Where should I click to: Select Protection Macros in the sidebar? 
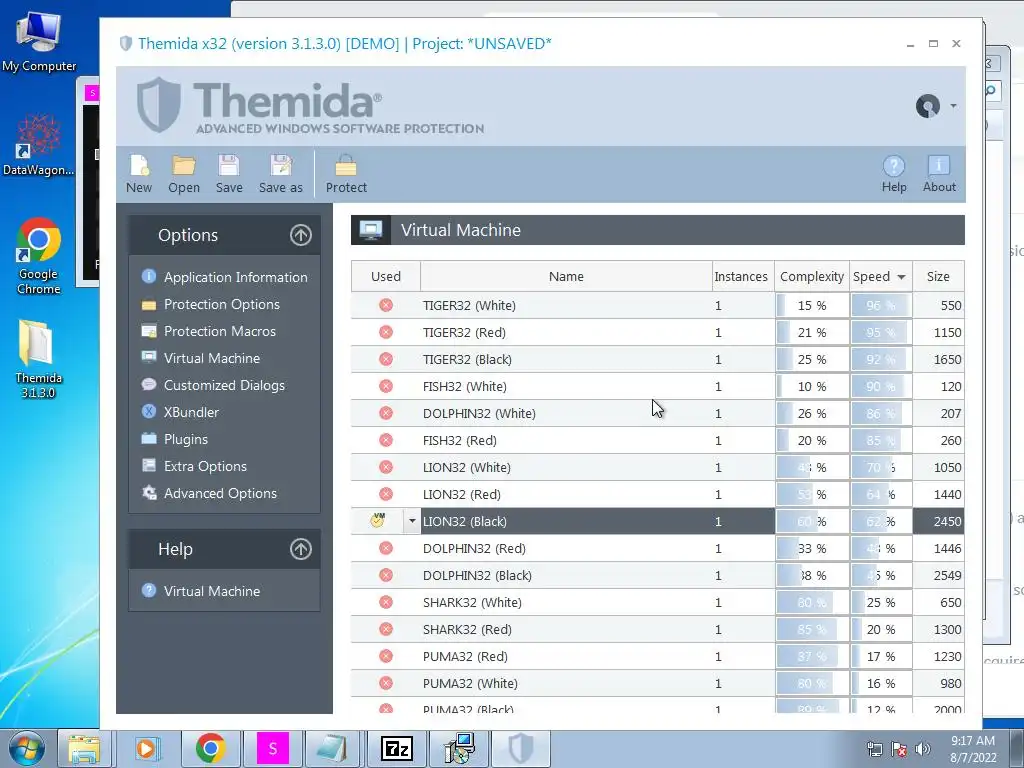pyautogui.click(x=219, y=331)
